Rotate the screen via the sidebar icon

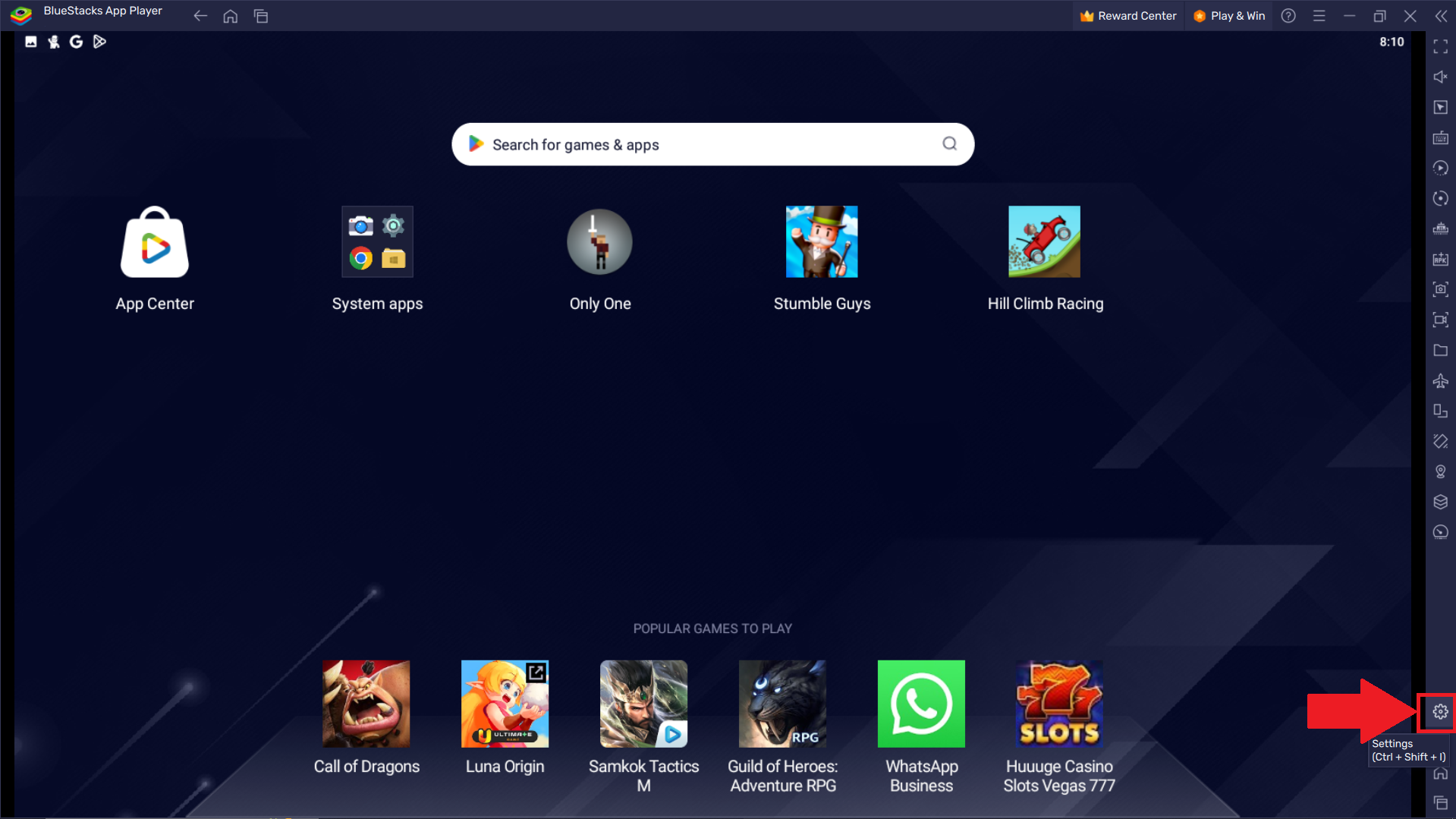coord(1440,198)
